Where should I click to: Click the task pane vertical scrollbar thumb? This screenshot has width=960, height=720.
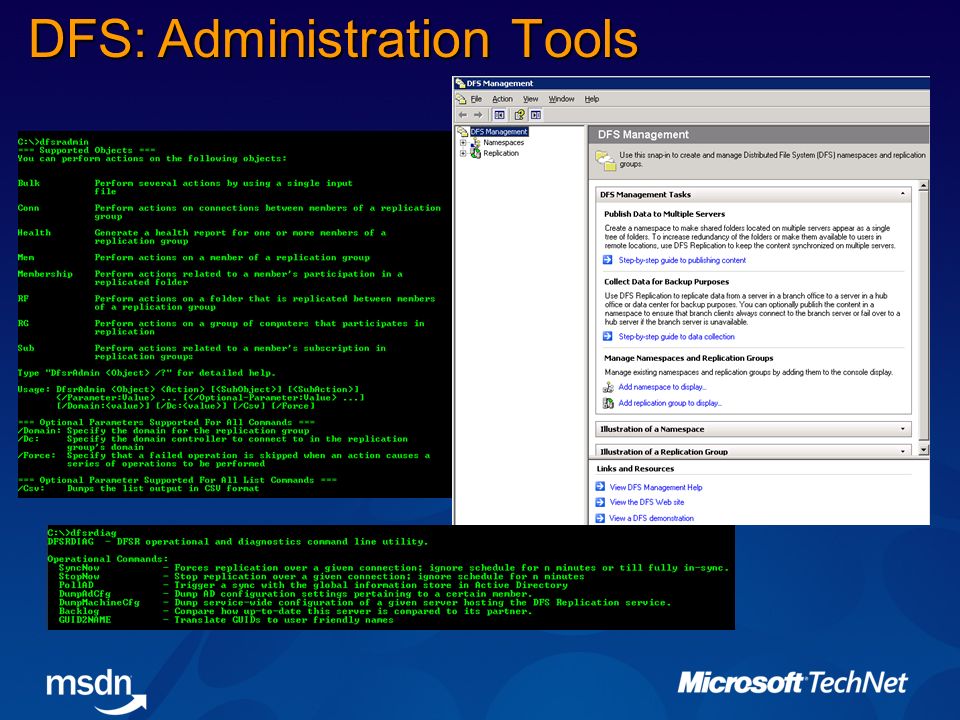923,315
